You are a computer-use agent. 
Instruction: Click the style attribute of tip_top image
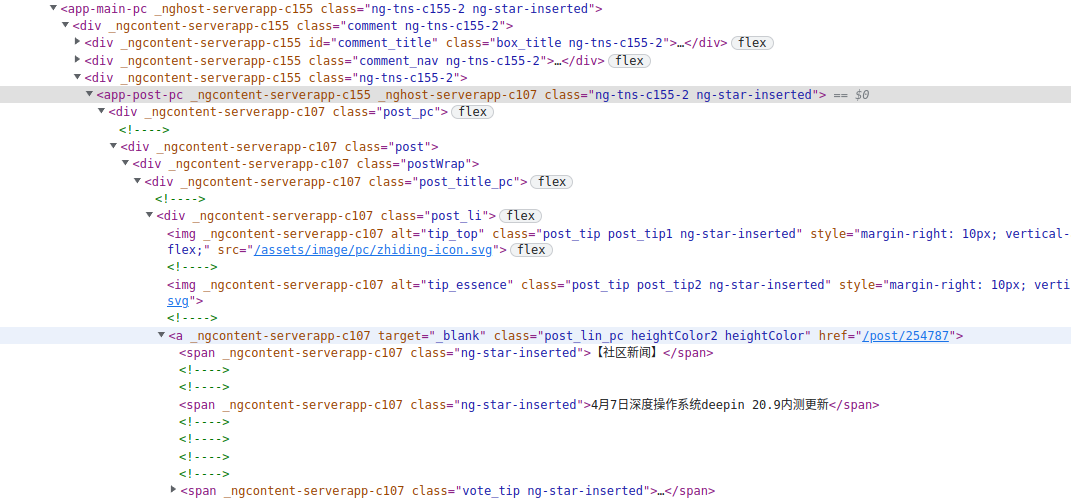coord(940,233)
